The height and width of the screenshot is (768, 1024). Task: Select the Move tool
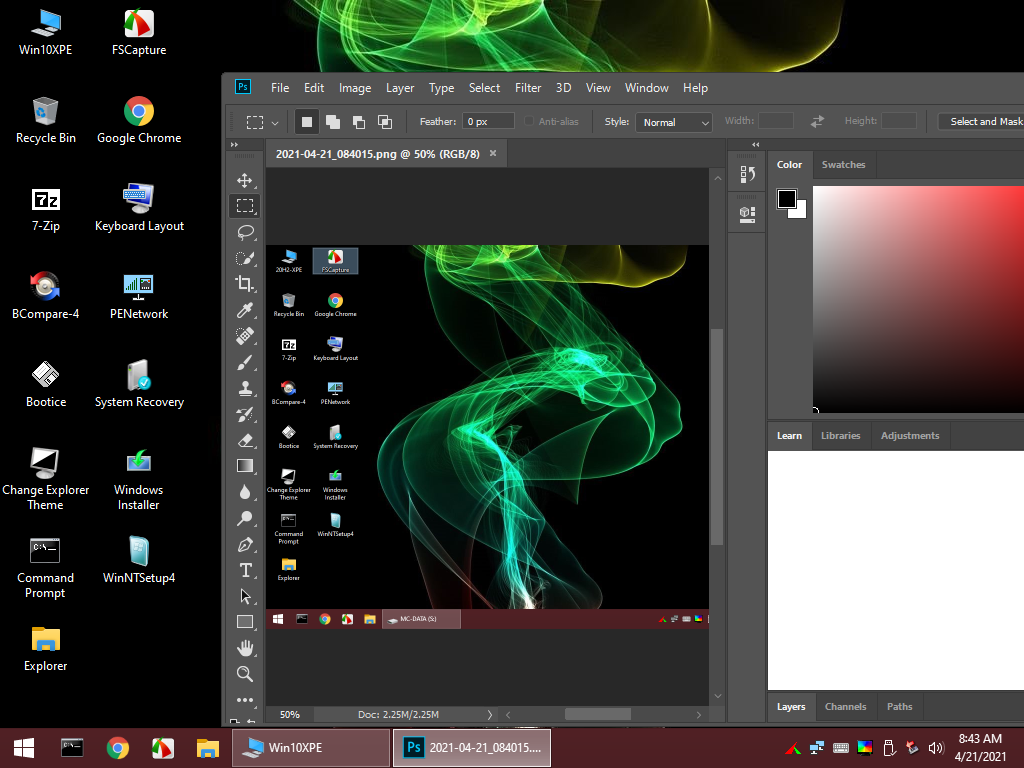coord(245,180)
